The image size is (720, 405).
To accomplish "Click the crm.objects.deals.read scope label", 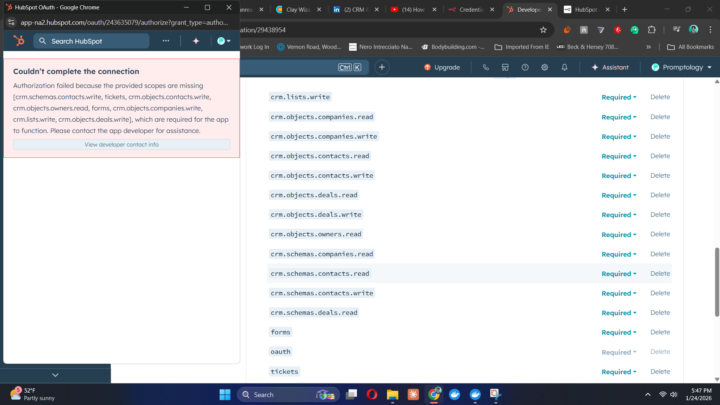I will coord(314,195).
